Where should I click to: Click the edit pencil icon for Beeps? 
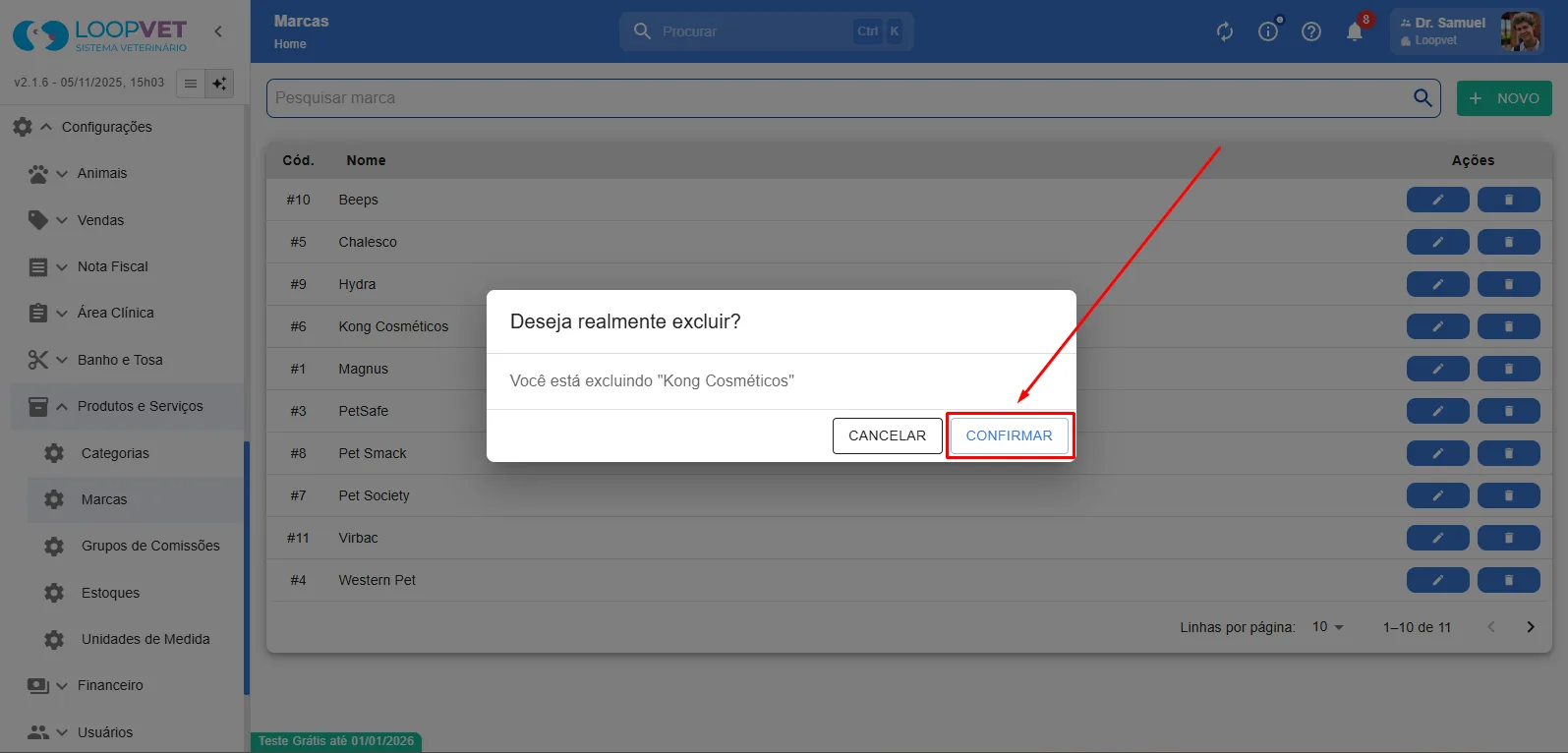click(1437, 200)
